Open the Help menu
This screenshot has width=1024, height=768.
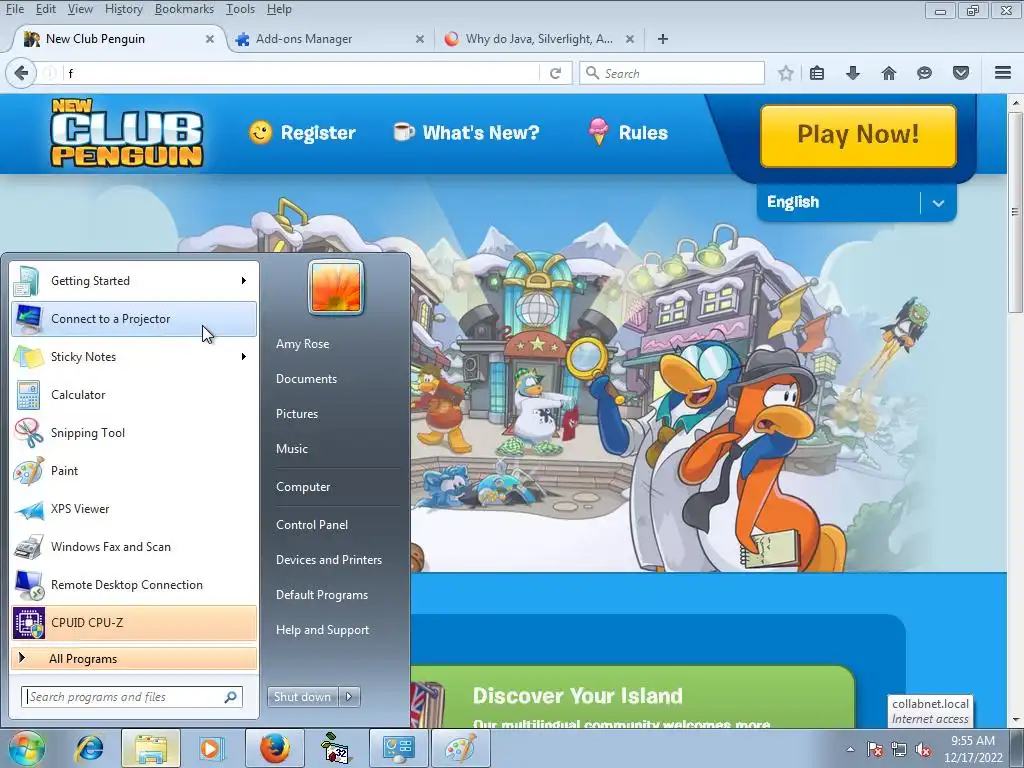point(280,9)
